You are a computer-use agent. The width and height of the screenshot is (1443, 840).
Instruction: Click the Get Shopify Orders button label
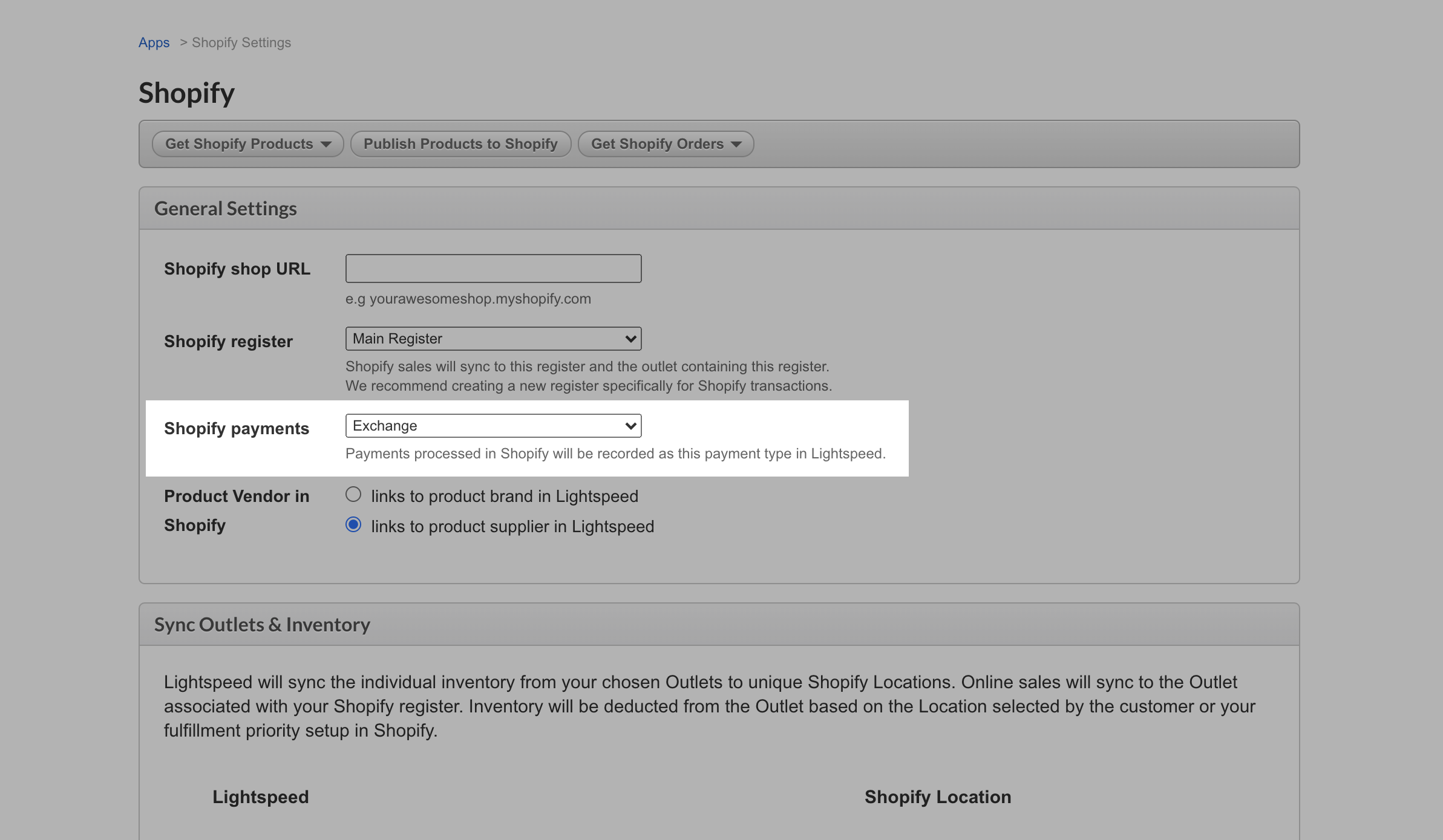pyautogui.click(x=657, y=144)
